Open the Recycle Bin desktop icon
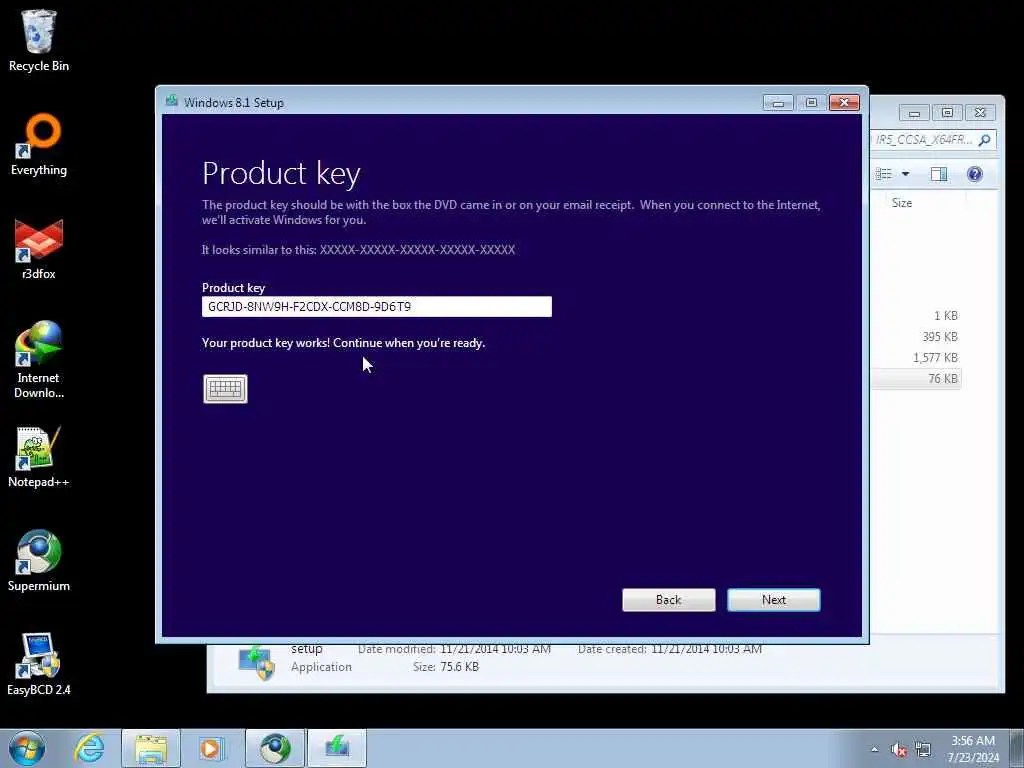The width and height of the screenshot is (1024, 768). click(x=39, y=41)
